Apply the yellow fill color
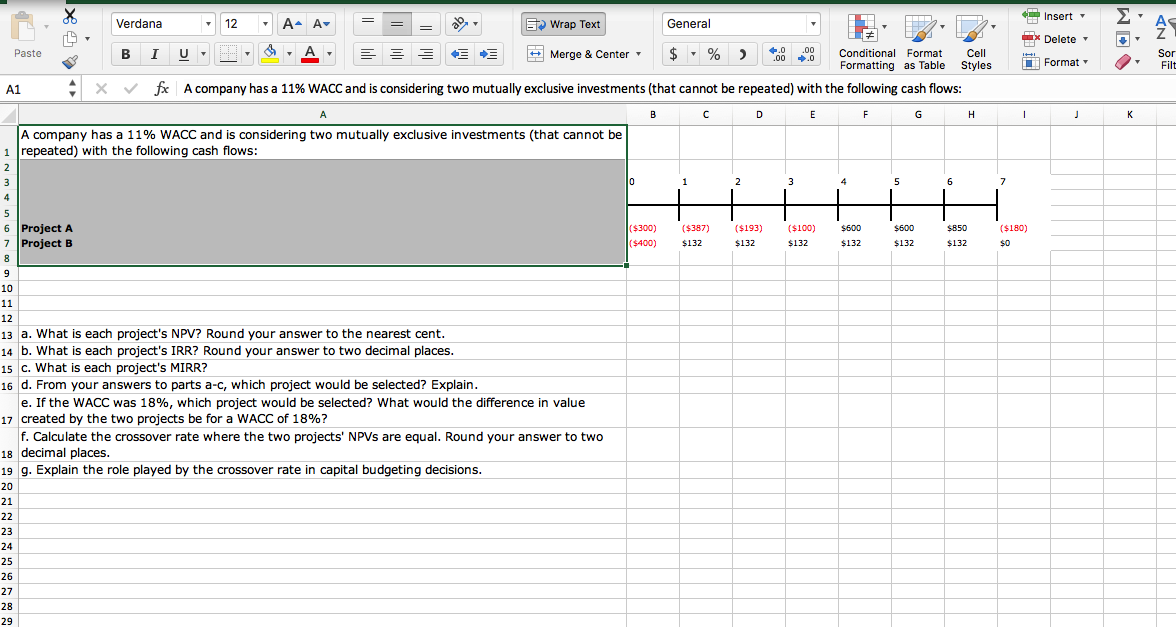Image resolution: width=1176 pixels, height=627 pixels. [x=271, y=54]
